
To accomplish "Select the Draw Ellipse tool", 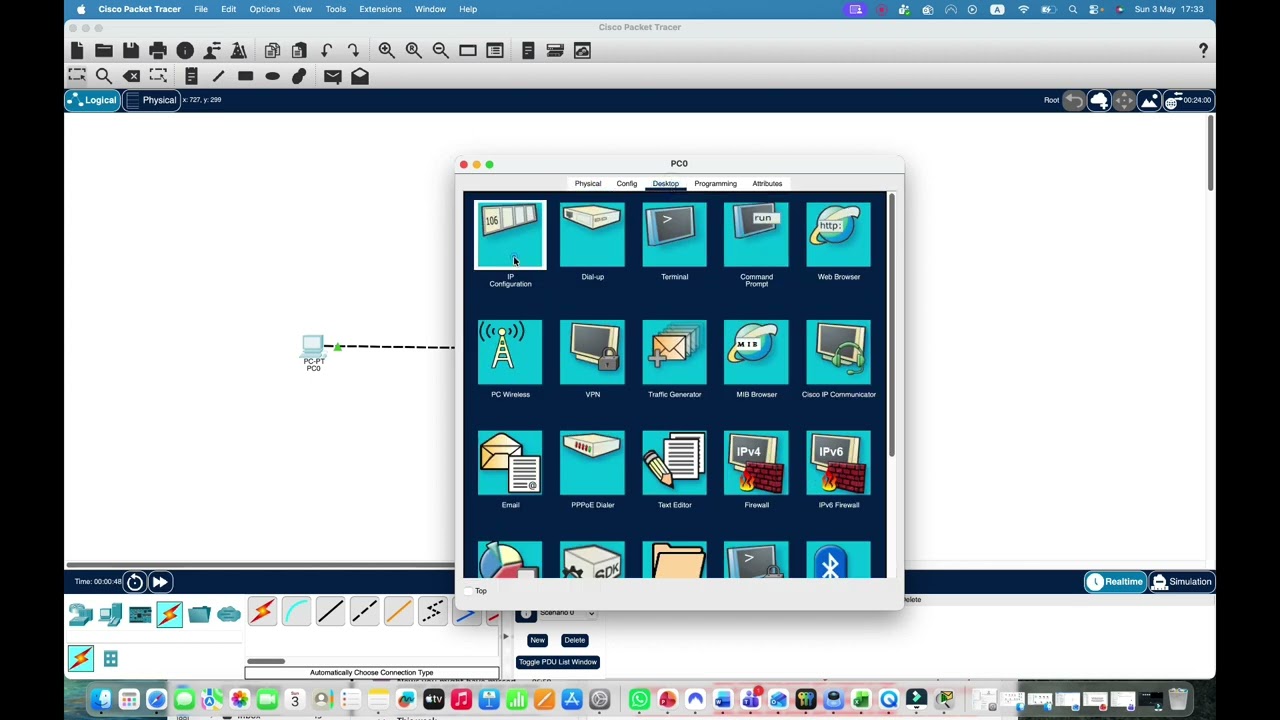I will 272,76.
